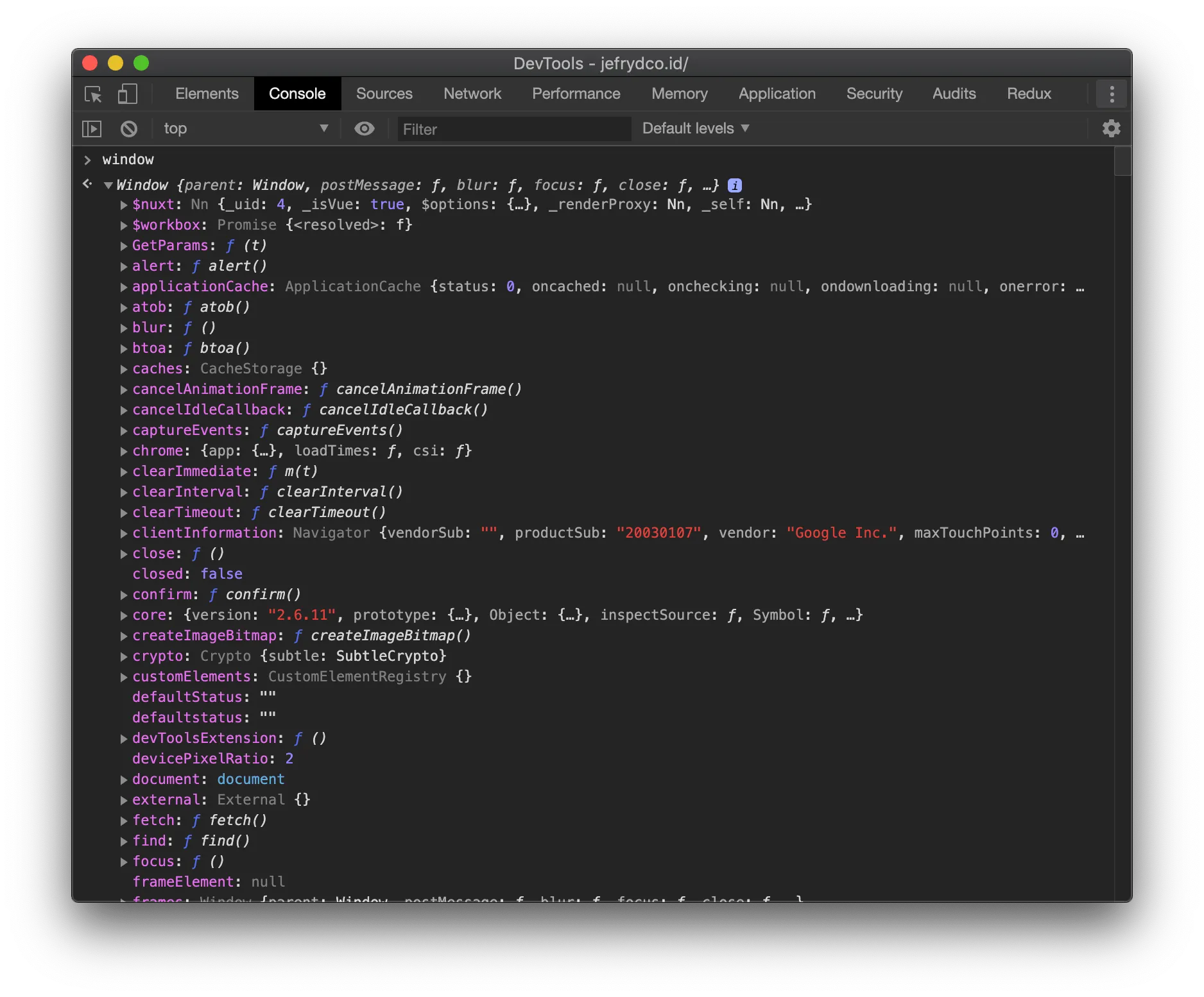Clear the console with the ban icon

pos(129,129)
